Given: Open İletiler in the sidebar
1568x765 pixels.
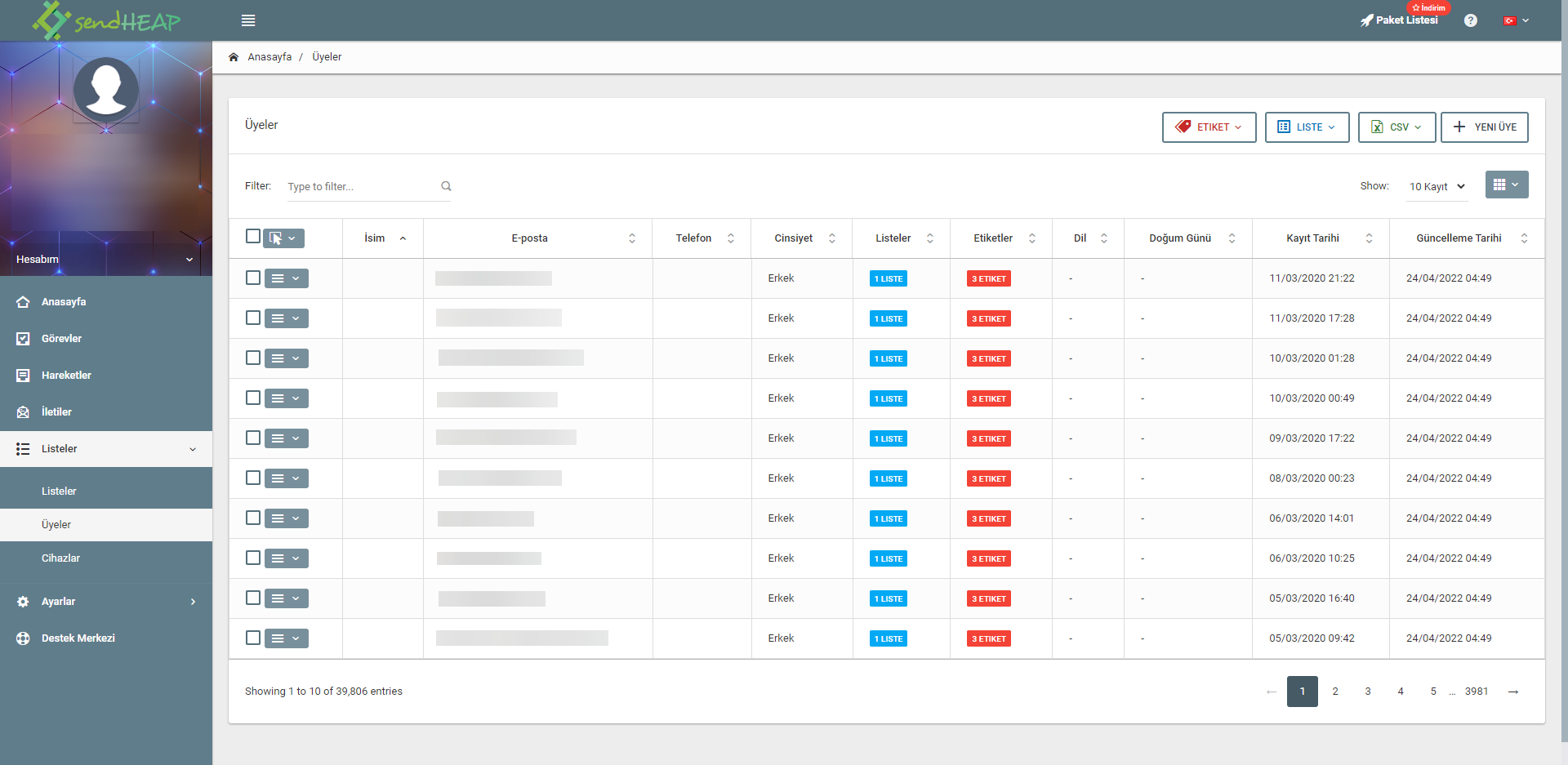Looking at the screenshot, I should point(106,412).
